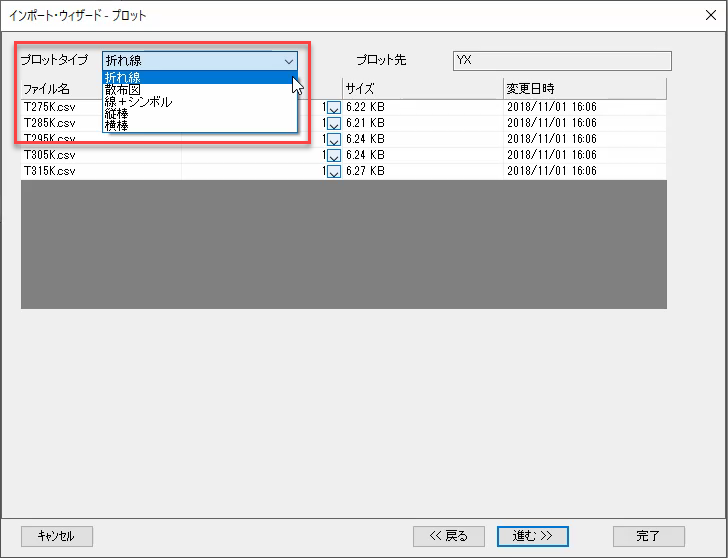The height and width of the screenshot is (558, 728).
Task: Open the プロットタイプ combo box arrow
Action: pos(289,61)
